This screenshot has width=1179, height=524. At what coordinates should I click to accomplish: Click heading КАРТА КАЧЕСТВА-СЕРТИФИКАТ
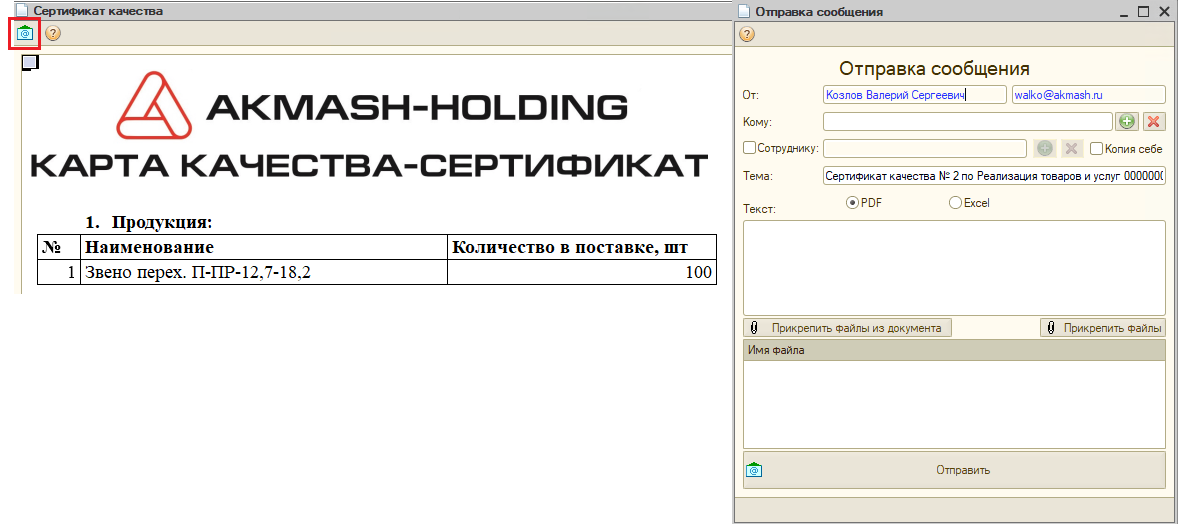369,165
